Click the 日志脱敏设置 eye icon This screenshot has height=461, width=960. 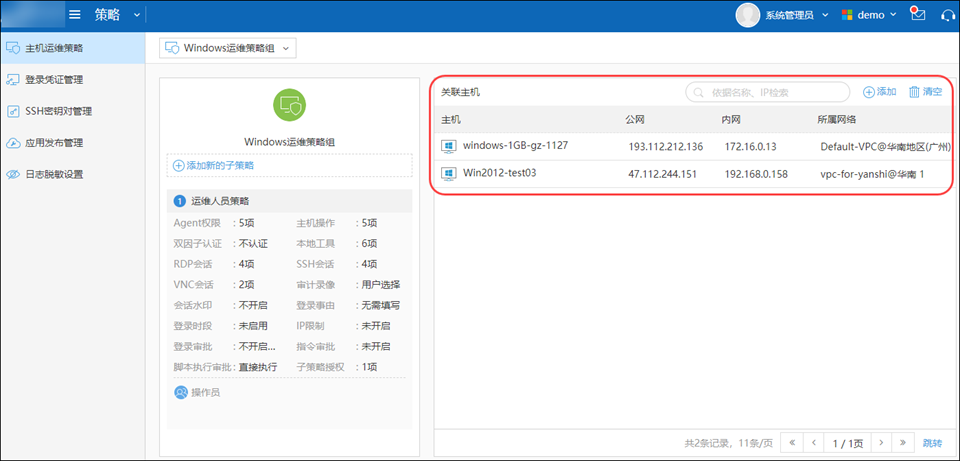pos(13,174)
